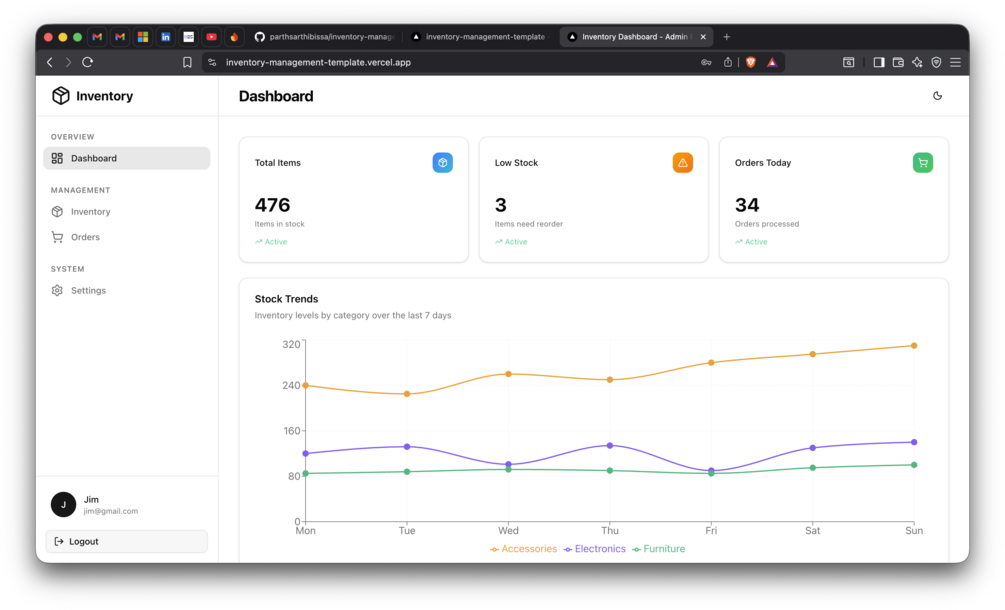Click the Inventory logo cube icon

point(60,95)
